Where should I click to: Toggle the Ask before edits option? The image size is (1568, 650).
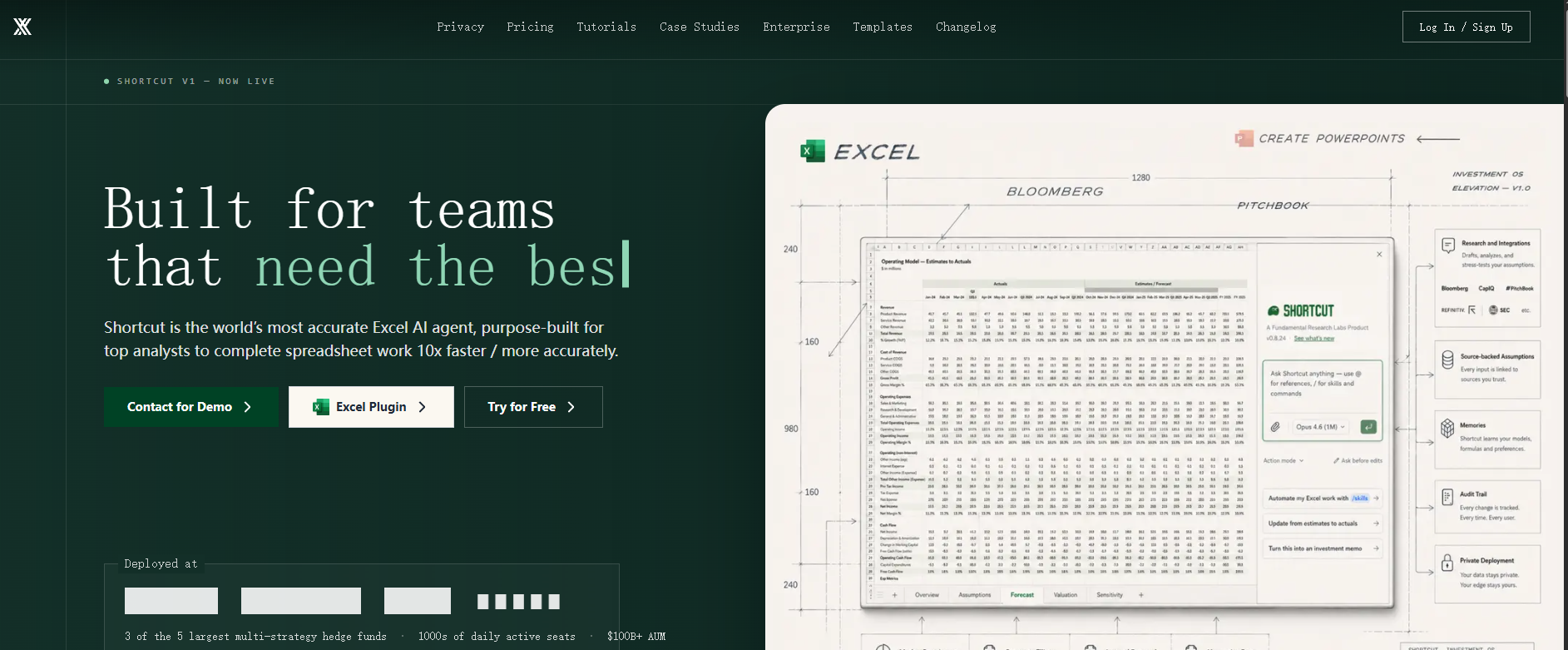click(x=1358, y=460)
